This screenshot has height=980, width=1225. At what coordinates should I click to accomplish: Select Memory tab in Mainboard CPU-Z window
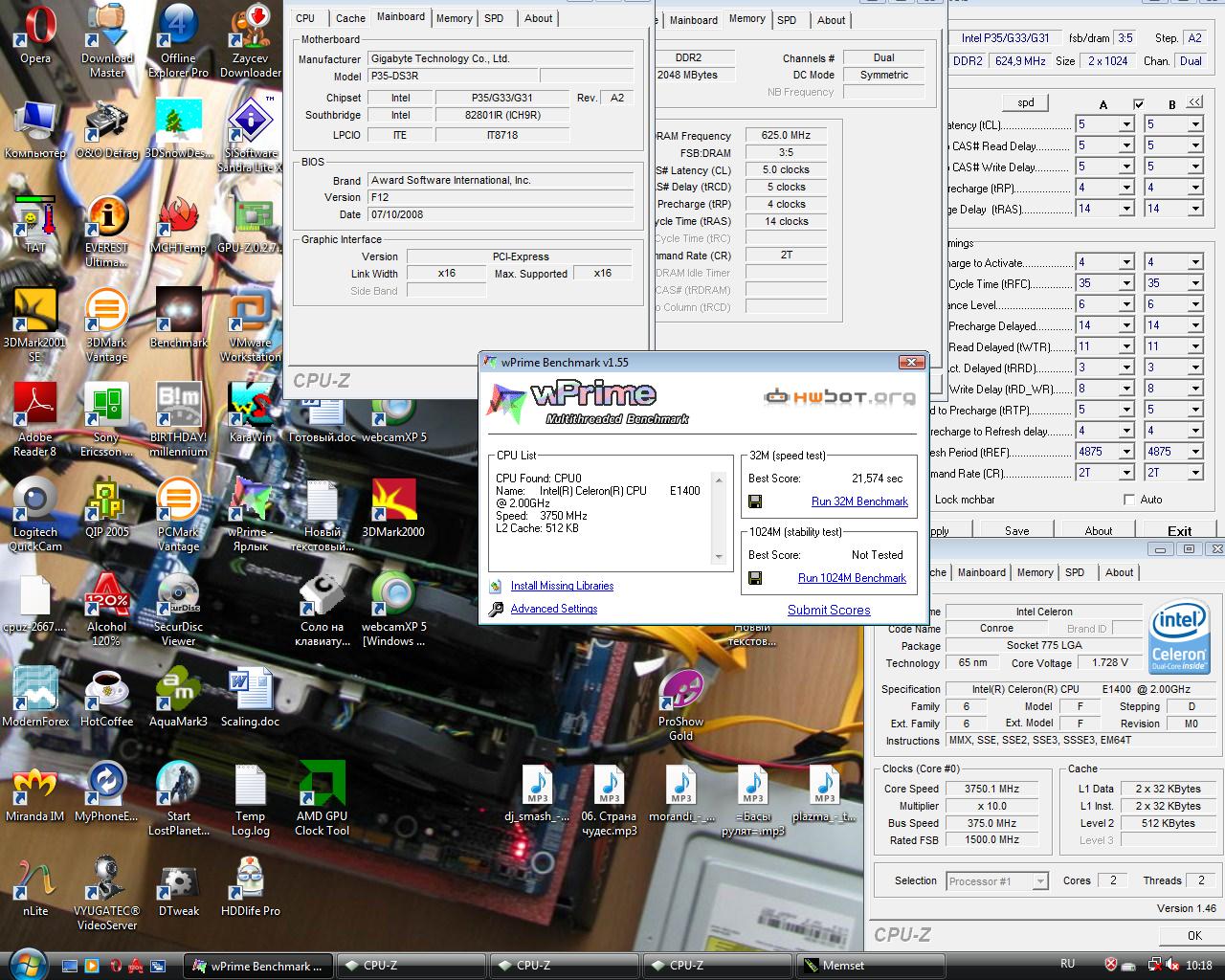tap(454, 18)
